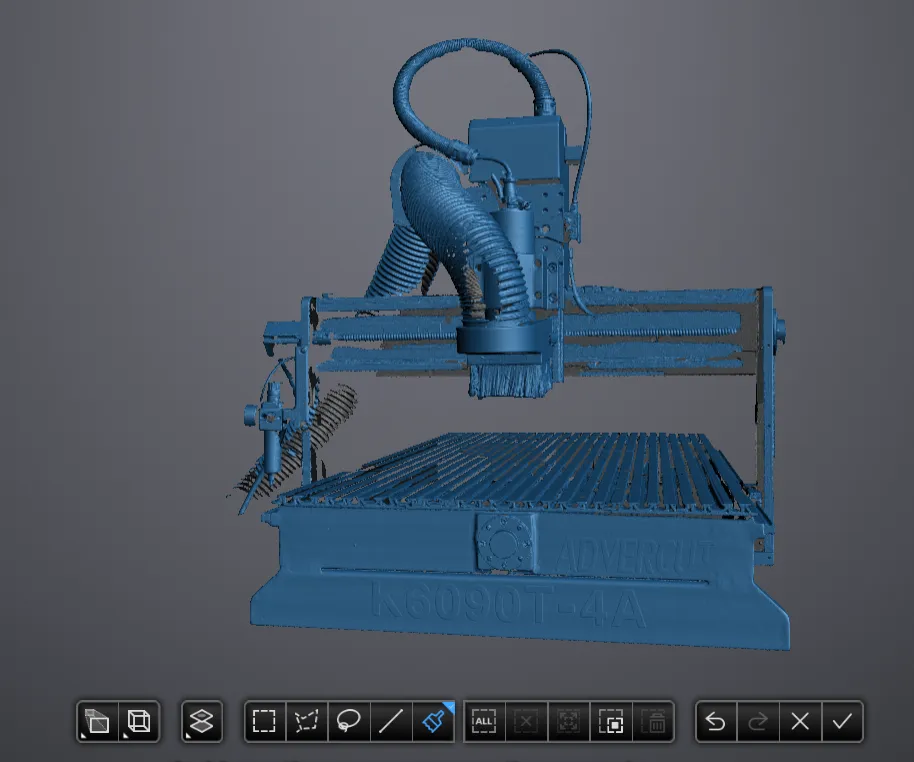Viewport: 914px width, 762px height.
Task: Cancel editing with the X button
Action: pyautogui.click(x=799, y=721)
